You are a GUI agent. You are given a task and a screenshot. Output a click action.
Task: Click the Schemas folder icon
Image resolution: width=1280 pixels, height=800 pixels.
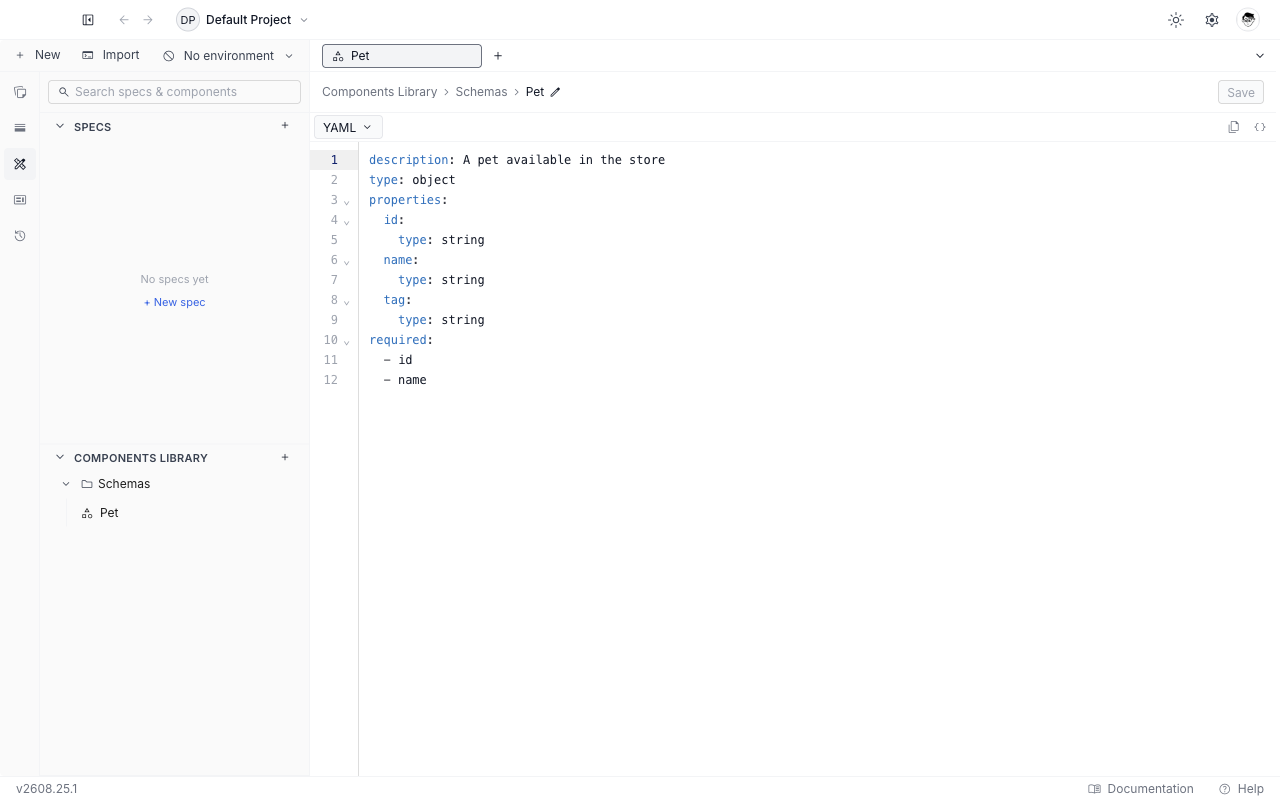(87, 484)
